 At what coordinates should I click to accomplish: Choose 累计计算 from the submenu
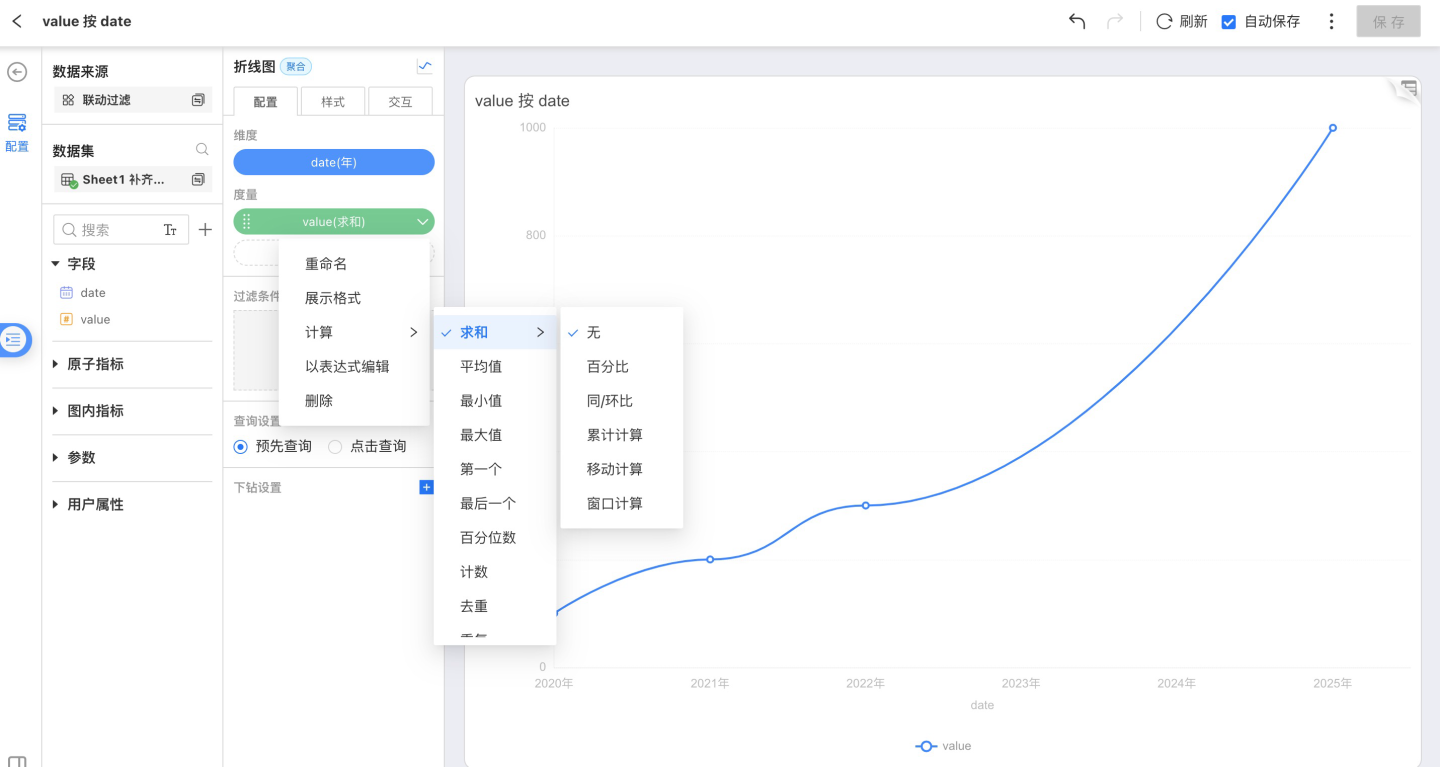(615, 435)
